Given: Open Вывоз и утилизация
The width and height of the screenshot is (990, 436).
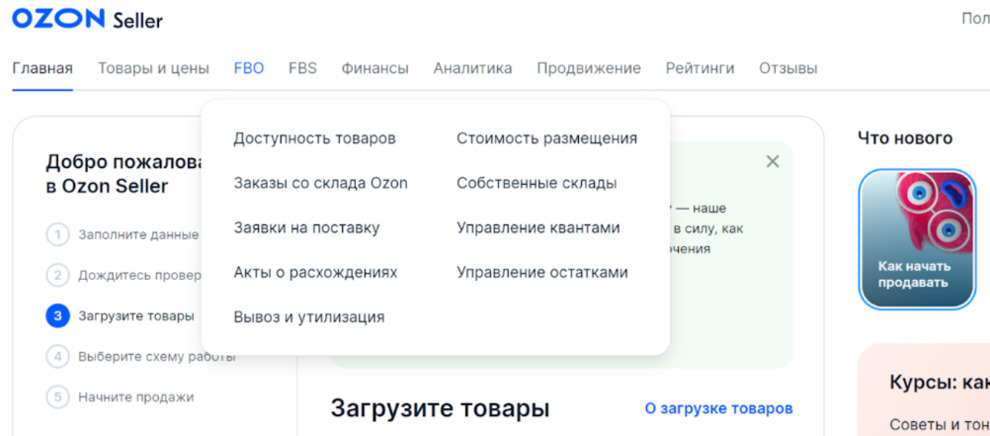Looking at the screenshot, I should 309,317.
